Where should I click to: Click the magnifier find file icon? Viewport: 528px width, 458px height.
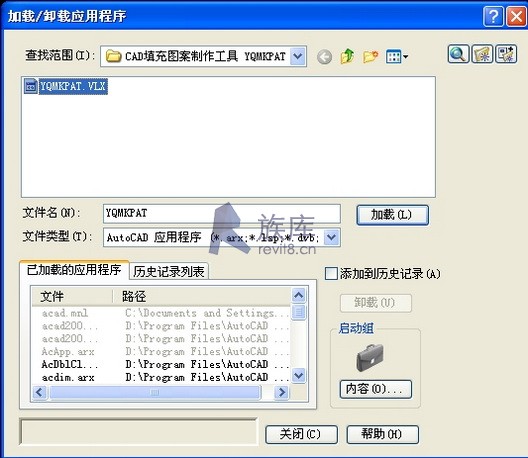(x=458, y=54)
